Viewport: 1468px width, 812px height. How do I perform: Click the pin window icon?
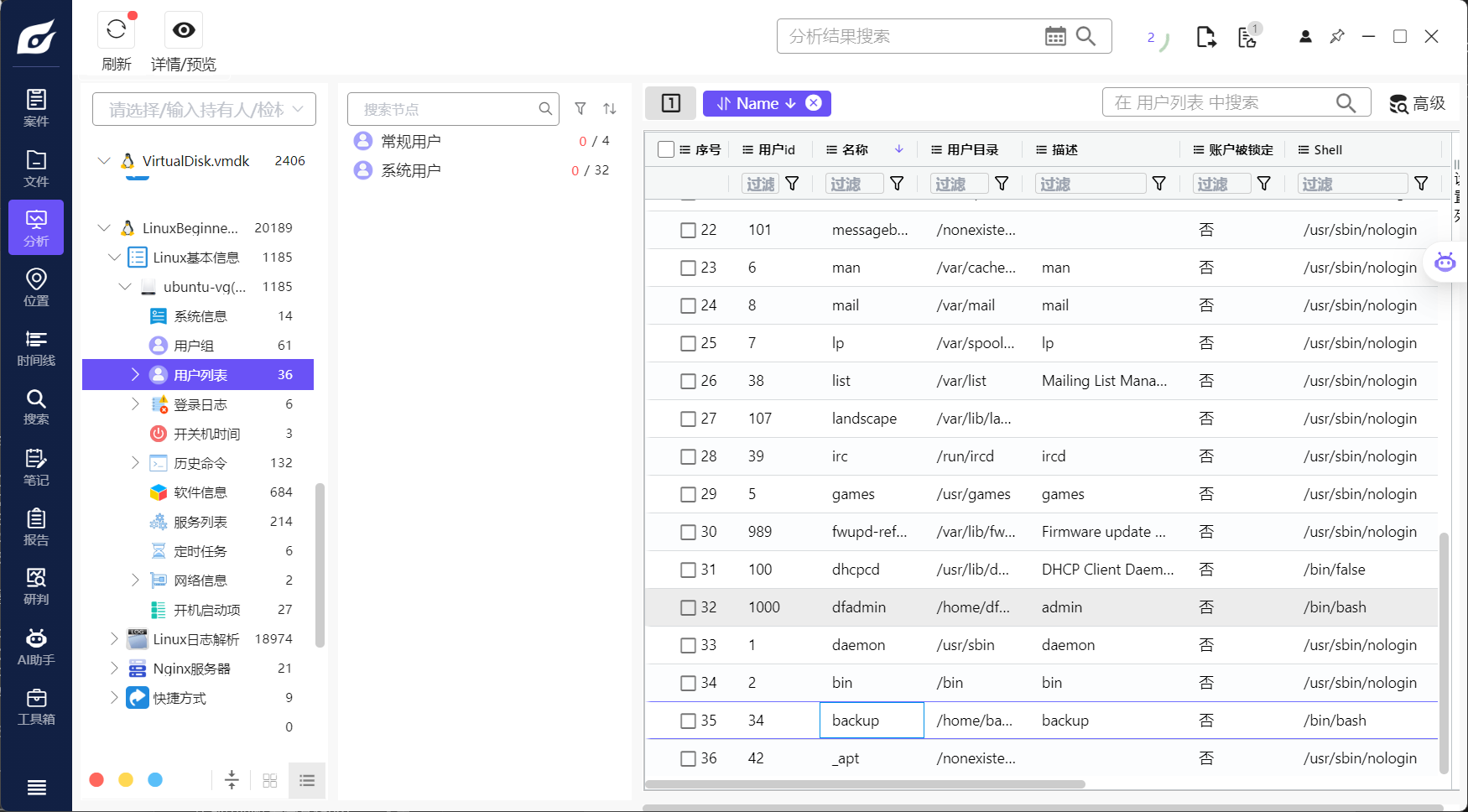[1337, 36]
